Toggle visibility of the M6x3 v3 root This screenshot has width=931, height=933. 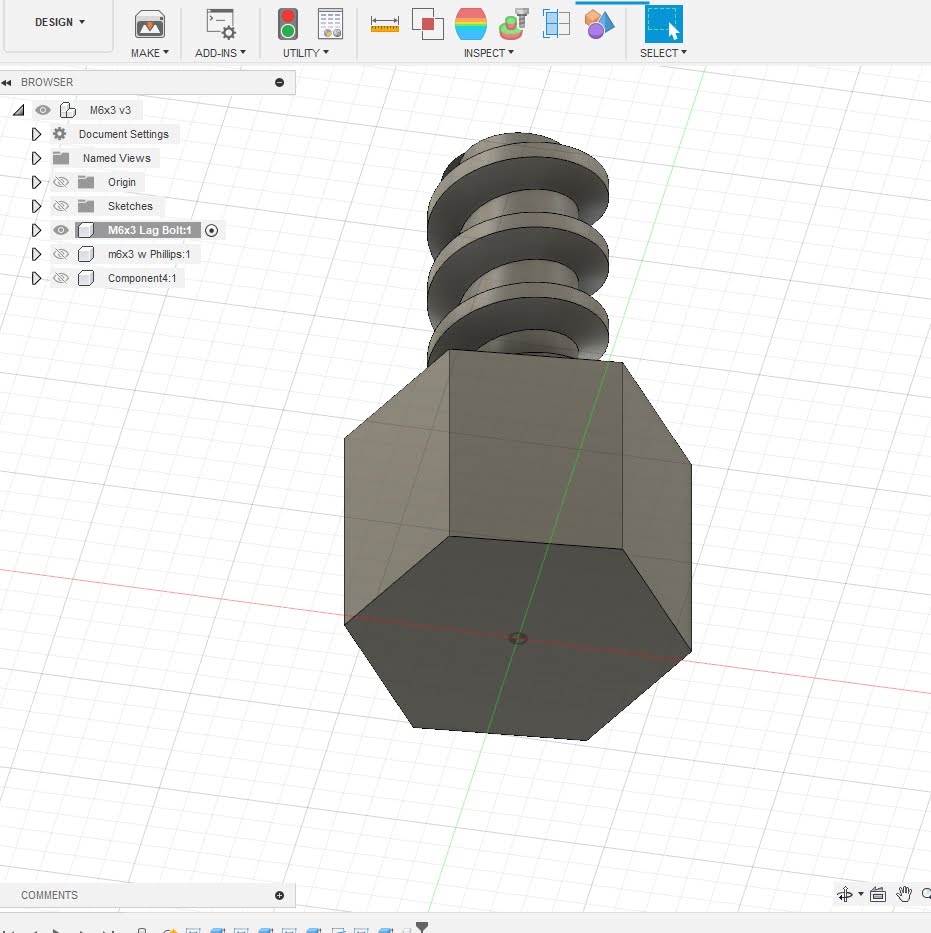pyautogui.click(x=43, y=110)
